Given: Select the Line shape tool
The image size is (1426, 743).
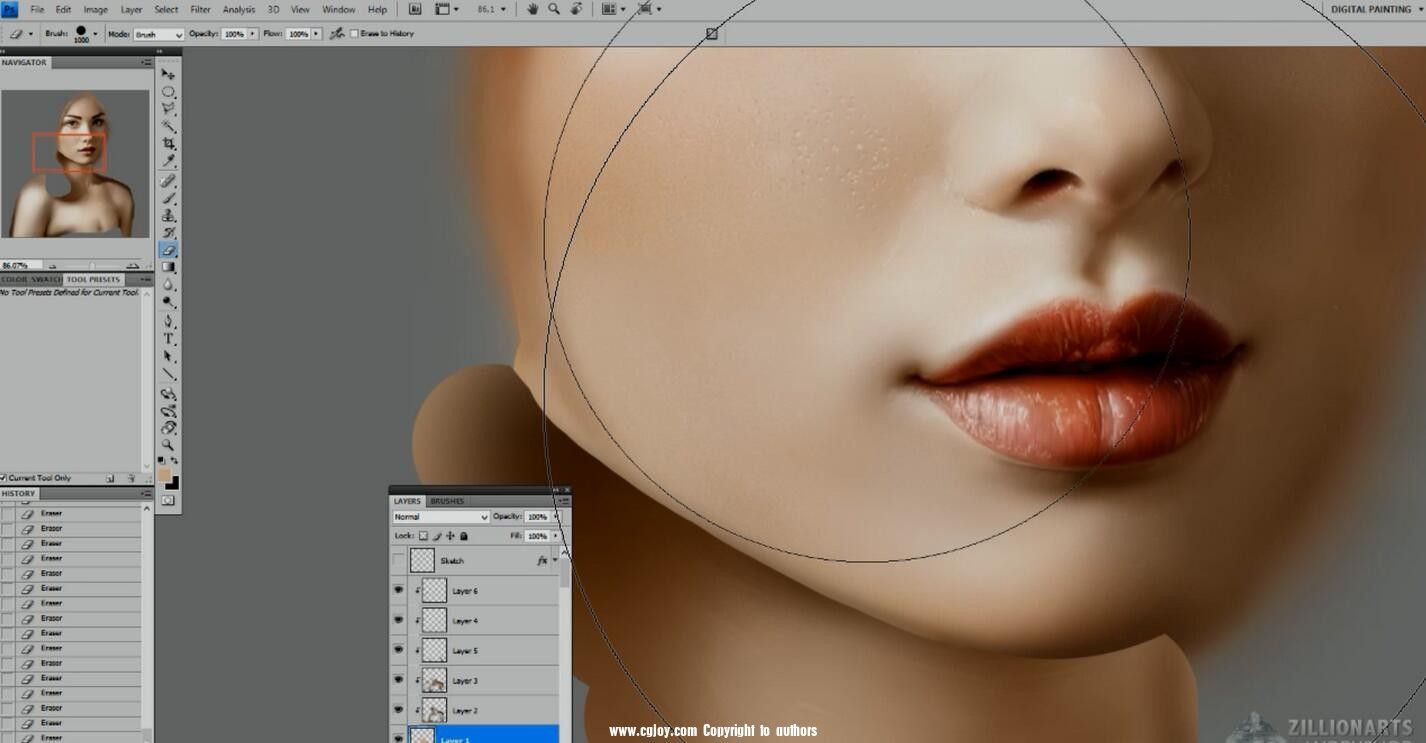Looking at the screenshot, I should coord(168,374).
